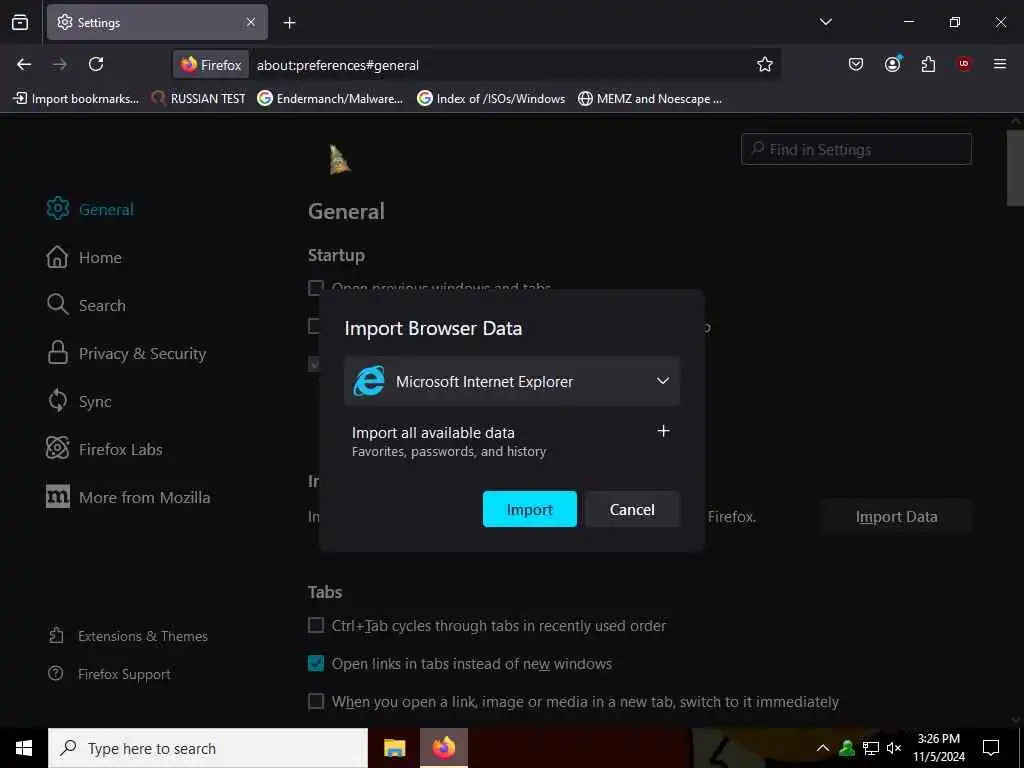Open Firefox Support link

[109, 674]
